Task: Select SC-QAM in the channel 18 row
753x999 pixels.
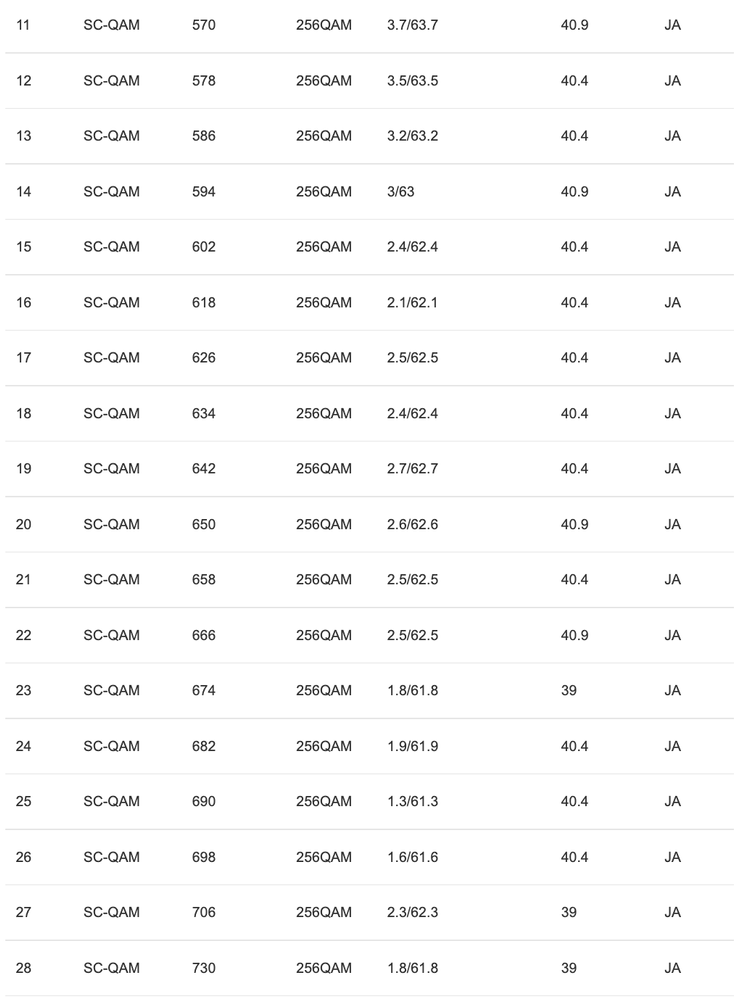Action: pyautogui.click(x=111, y=413)
